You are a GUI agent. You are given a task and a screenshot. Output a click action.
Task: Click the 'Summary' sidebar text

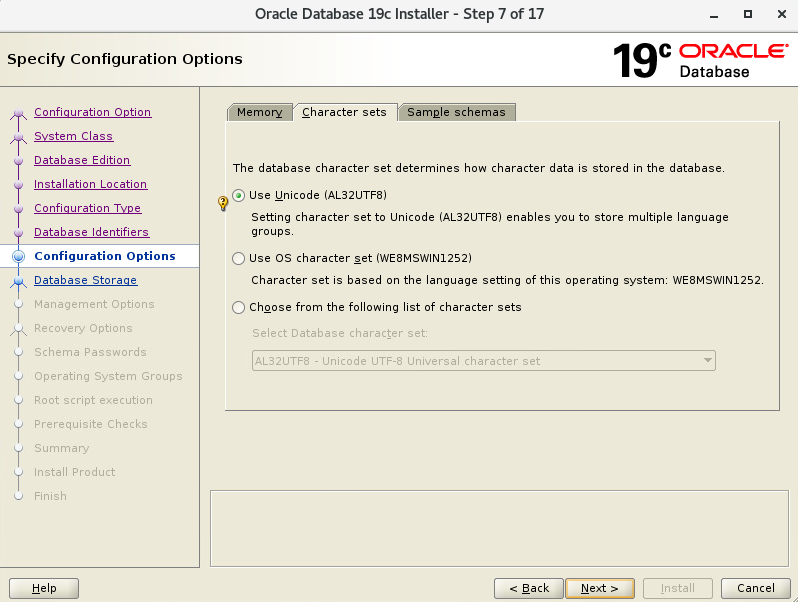(62, 448)
